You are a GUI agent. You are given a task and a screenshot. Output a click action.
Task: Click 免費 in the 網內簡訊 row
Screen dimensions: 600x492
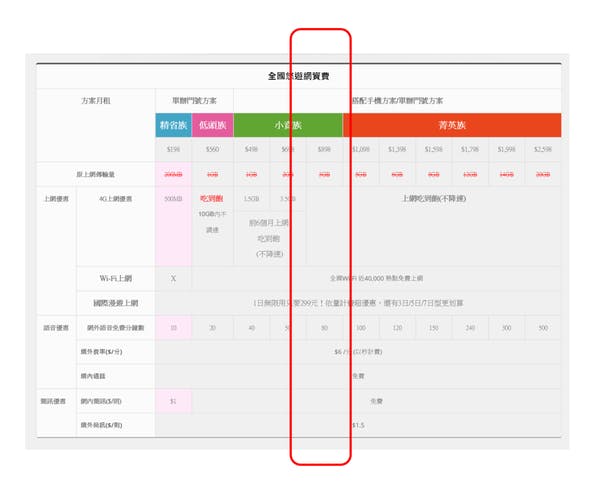point(377,401)
